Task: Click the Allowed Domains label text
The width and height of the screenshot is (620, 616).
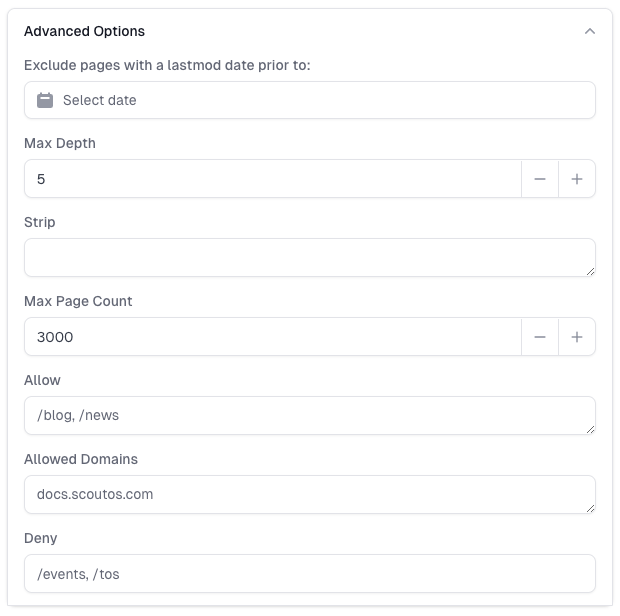Action: pos(81,459)
